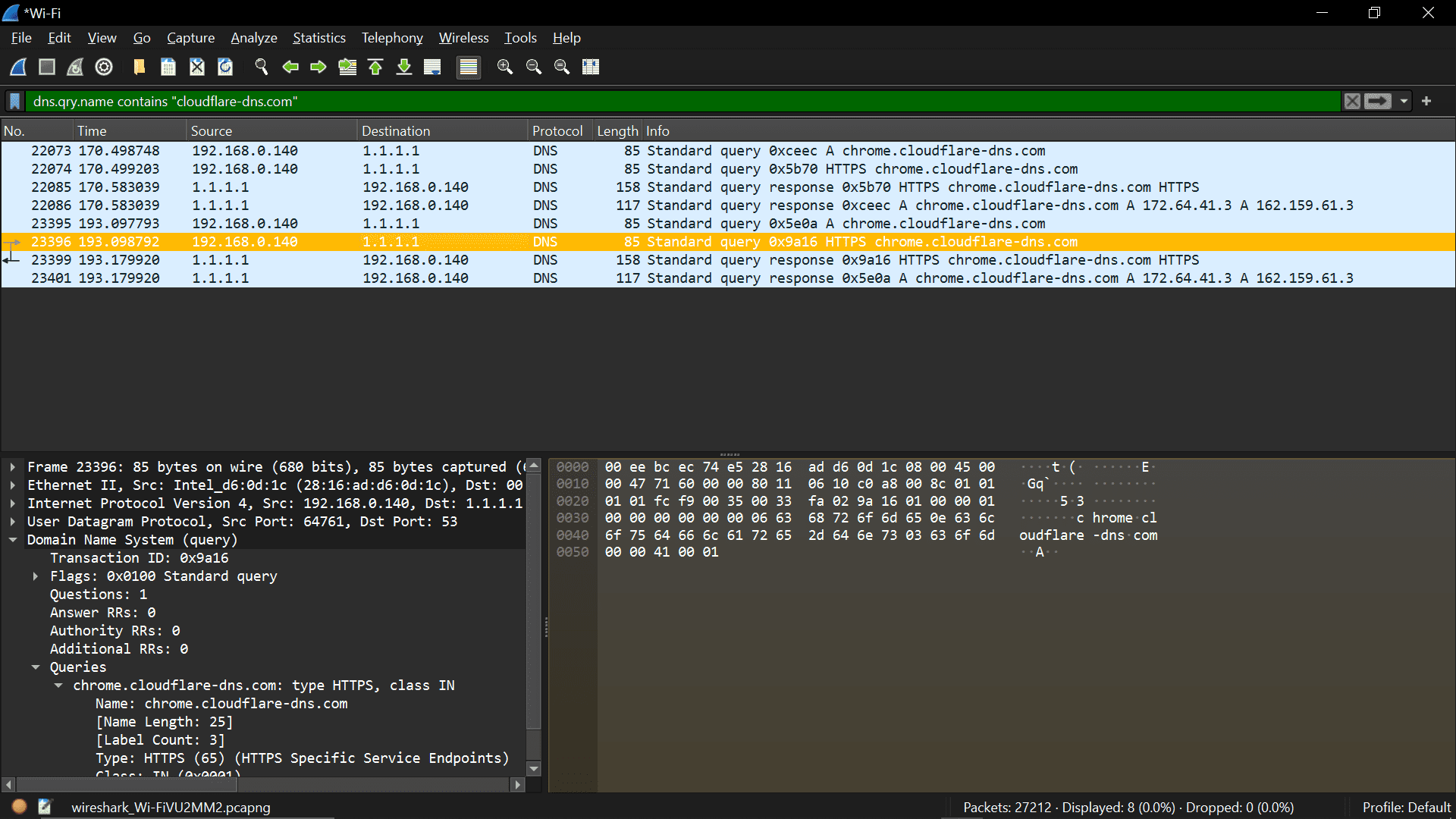This screenshot has height=819, width=1456.
Task: Jump to the last packet
Action: 404,67
